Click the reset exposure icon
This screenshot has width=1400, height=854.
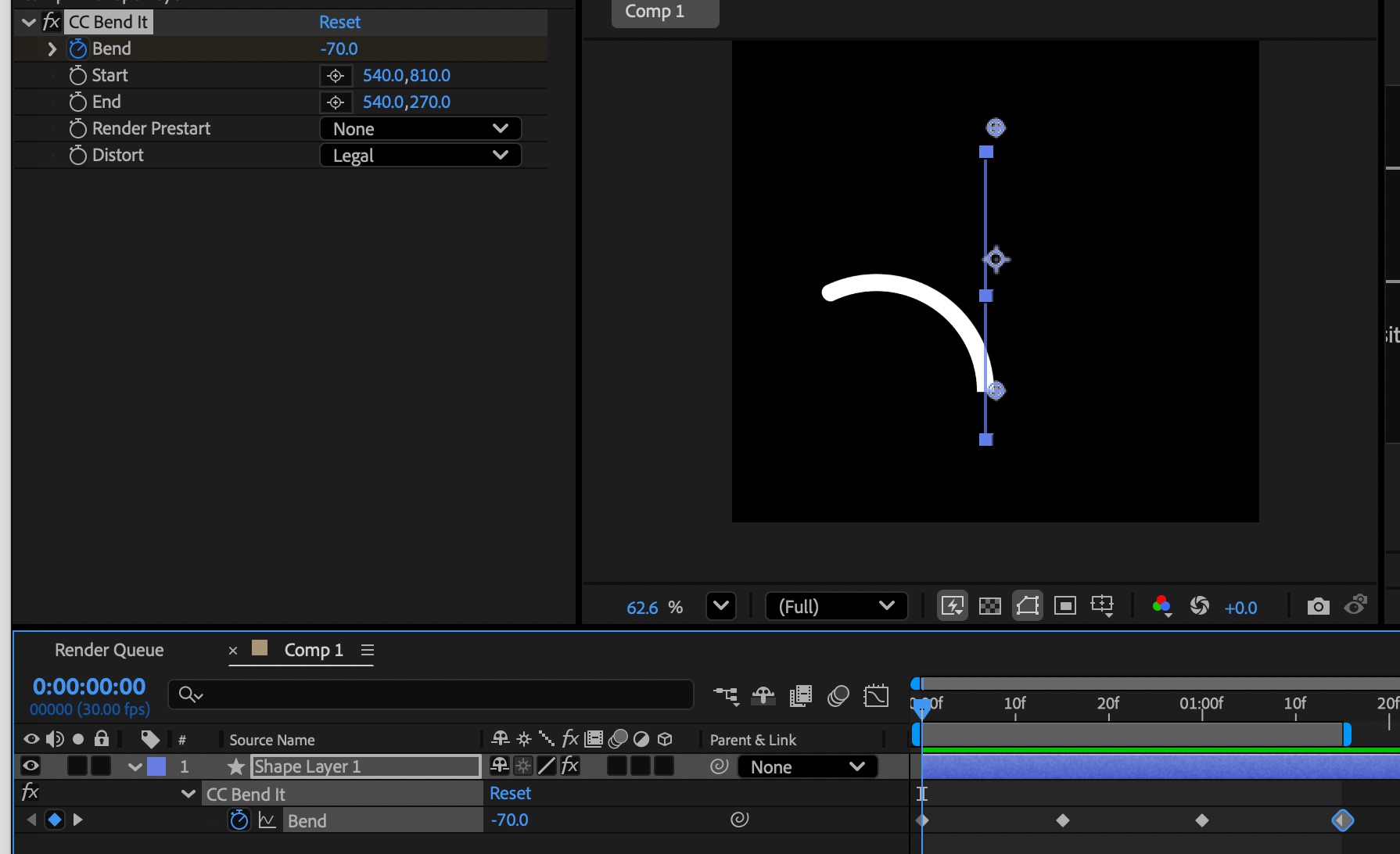pos(1199,606)
